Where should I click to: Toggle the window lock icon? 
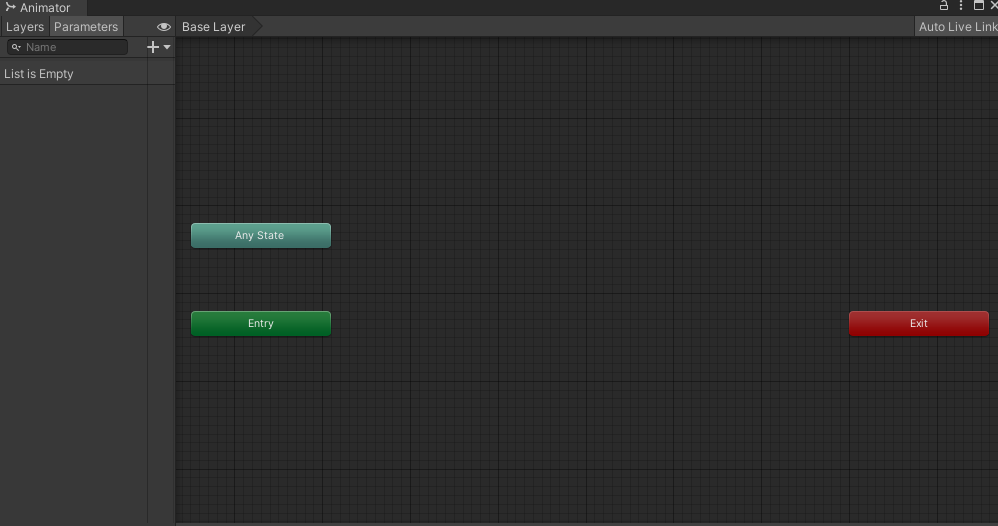944,6
